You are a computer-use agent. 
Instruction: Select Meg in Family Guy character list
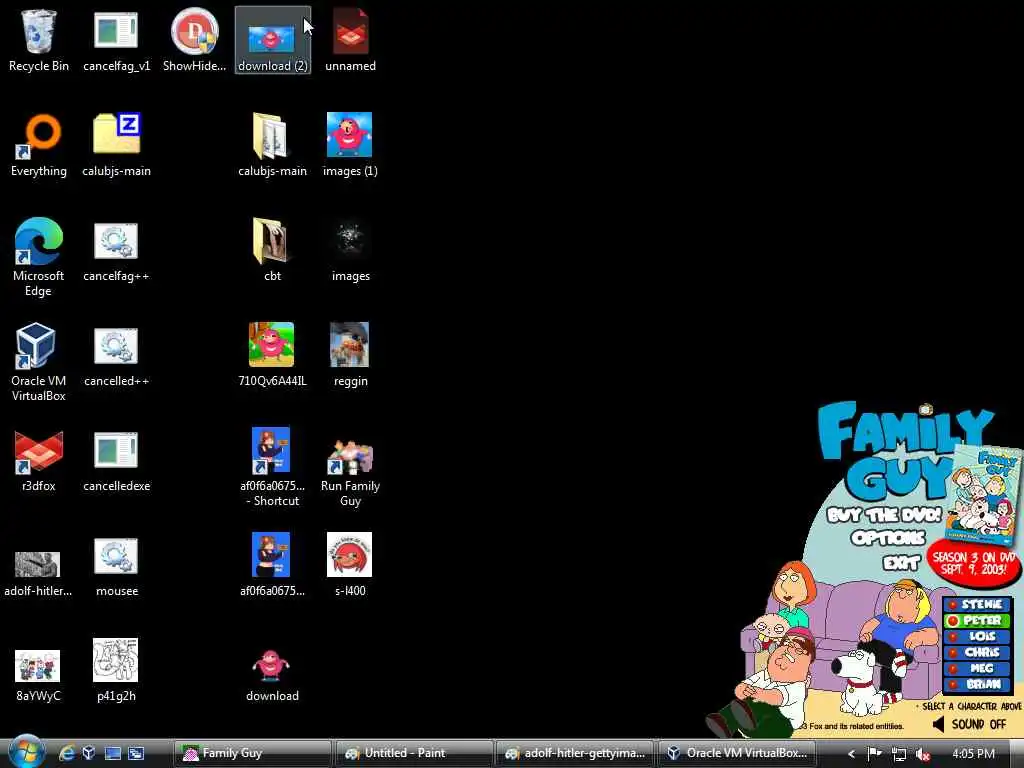[x=976, y=668]
